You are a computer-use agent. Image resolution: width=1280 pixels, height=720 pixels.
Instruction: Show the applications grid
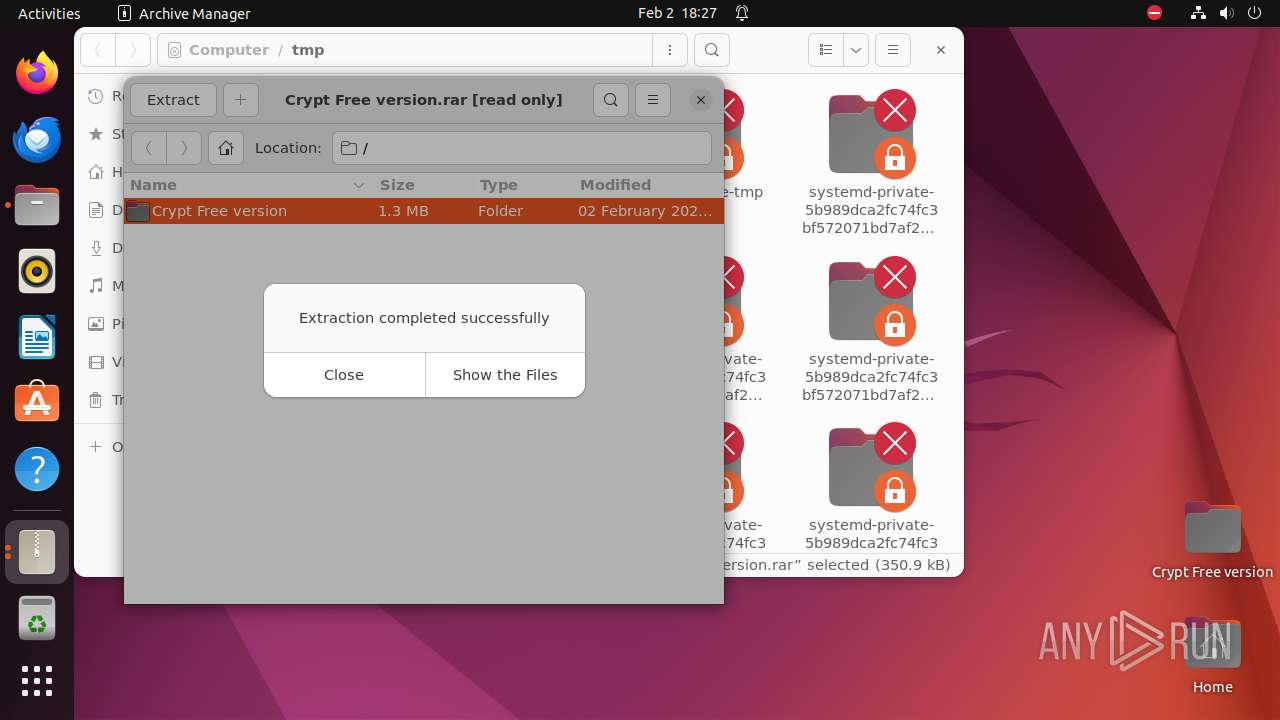pos(37,681)
